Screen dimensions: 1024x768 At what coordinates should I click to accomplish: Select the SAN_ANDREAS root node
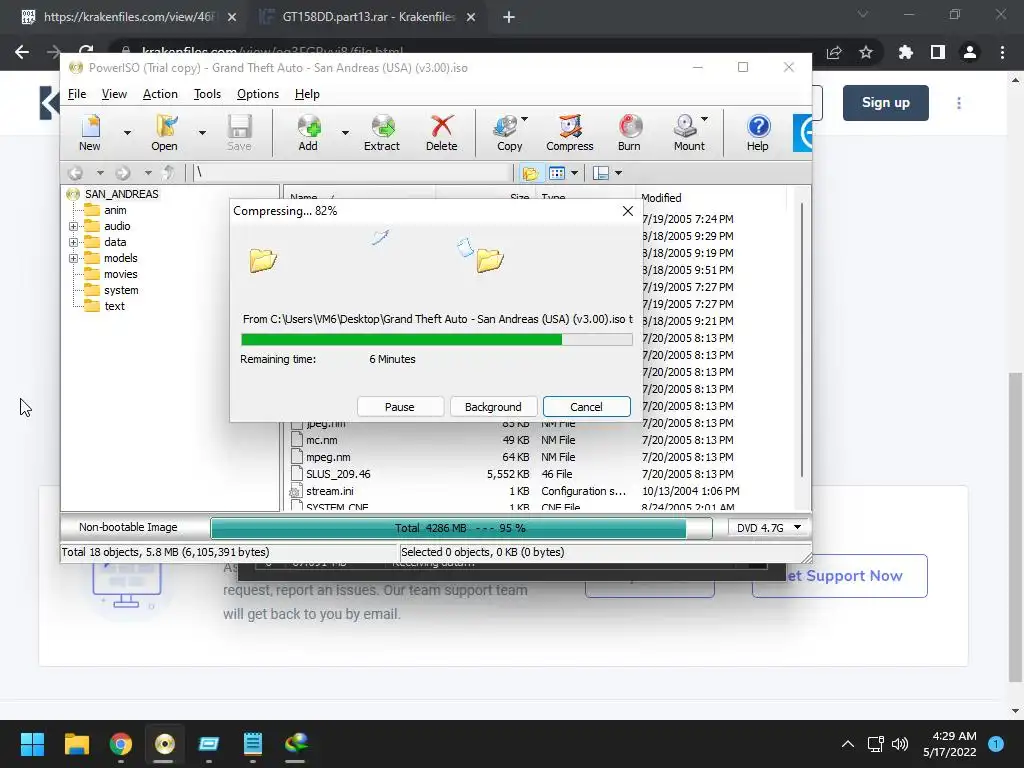121,194
